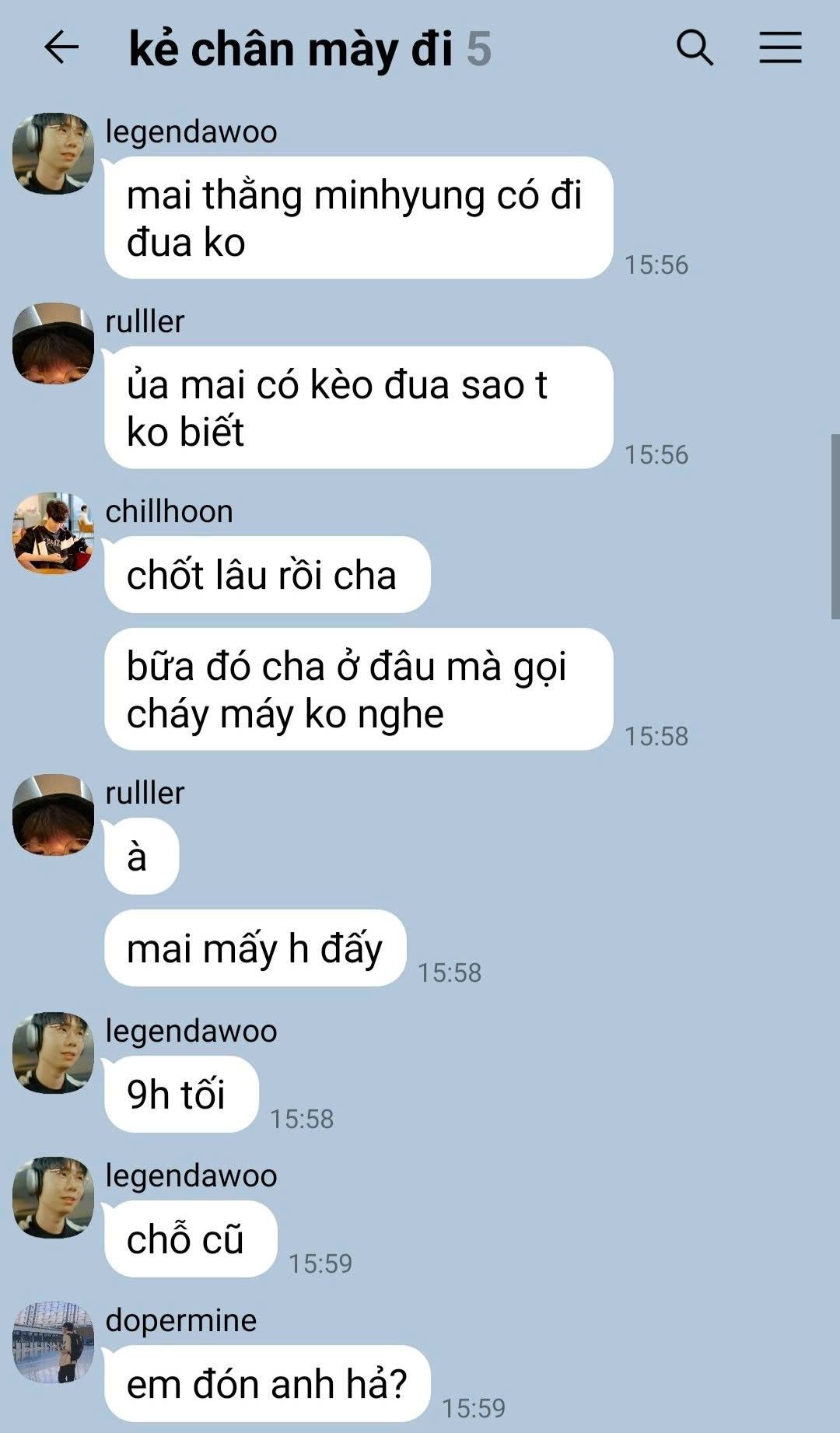Tap the 'em đón anh hả?' message
This screenshot has width=840, height=1433.
click(x=268, y=1384)
